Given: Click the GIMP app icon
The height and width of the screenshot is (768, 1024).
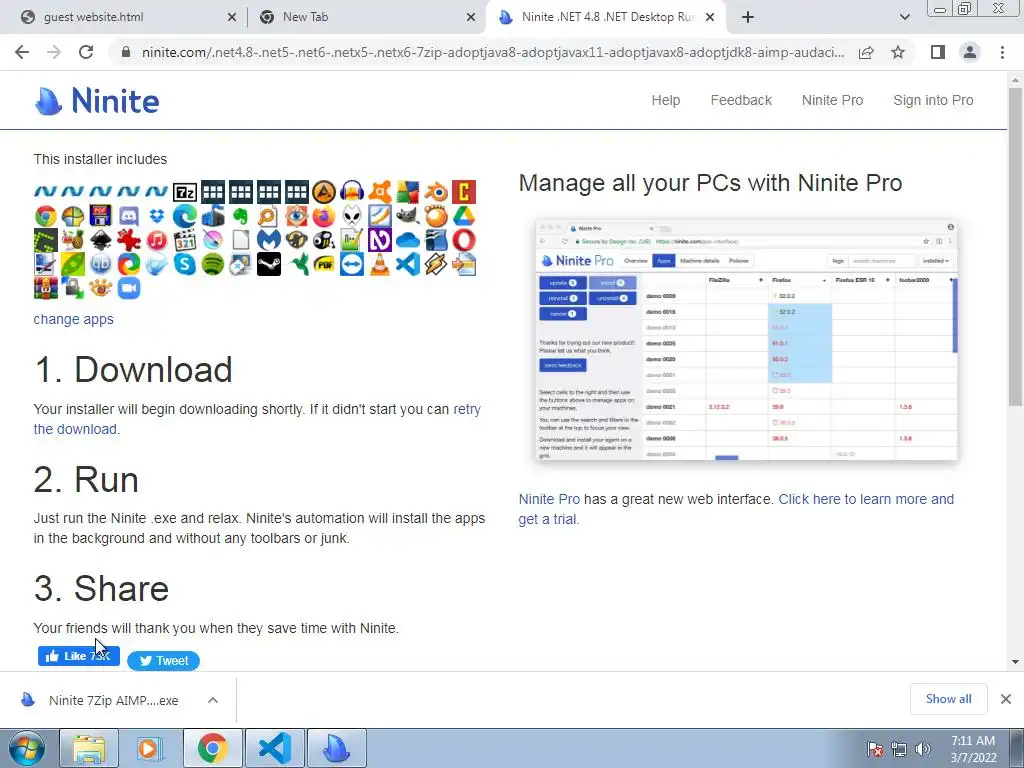Looking at the screenshot, I should pos(408,216).
